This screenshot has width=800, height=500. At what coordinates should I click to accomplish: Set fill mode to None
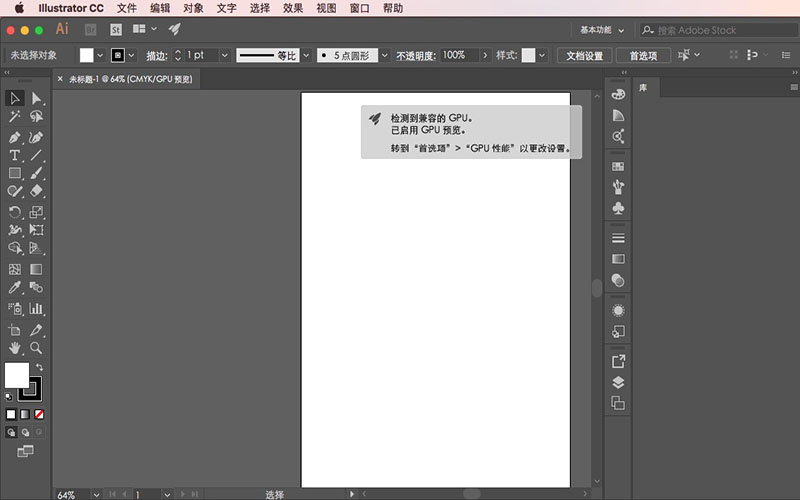point(39,414)
